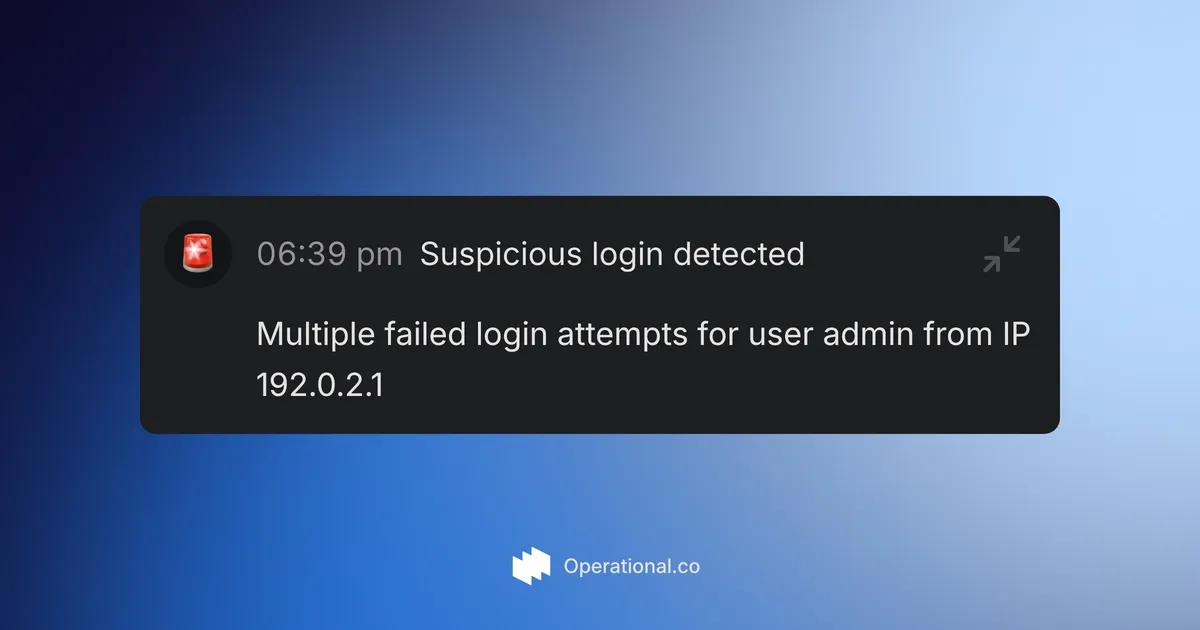Image resolution: width=1200 pixels, height=630 pixels.
Task: Click the 06:39 pm timestamp
Action: point(329,255)
